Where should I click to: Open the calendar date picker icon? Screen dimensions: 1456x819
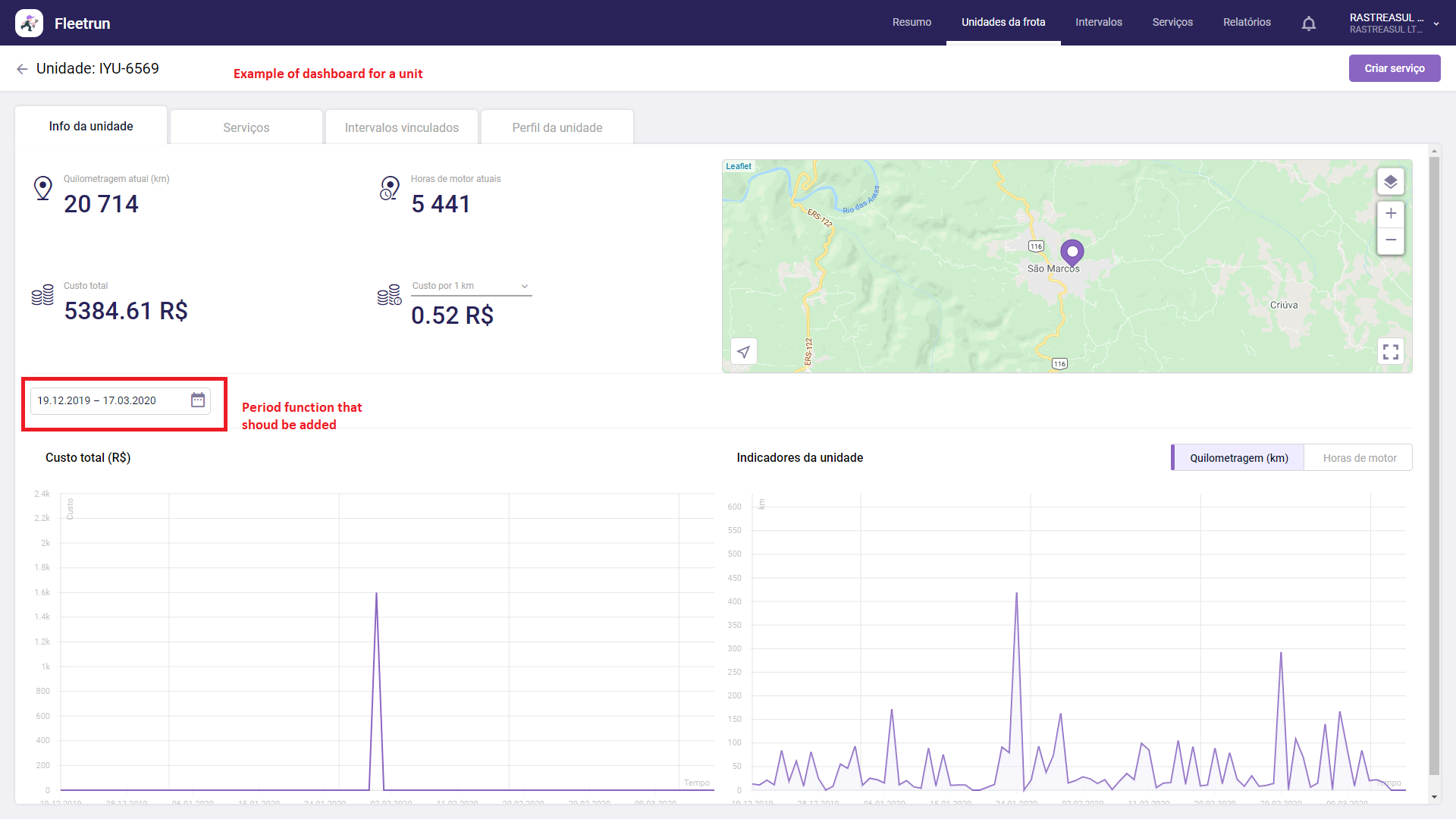pyautogui.click(x=198, y=400)
